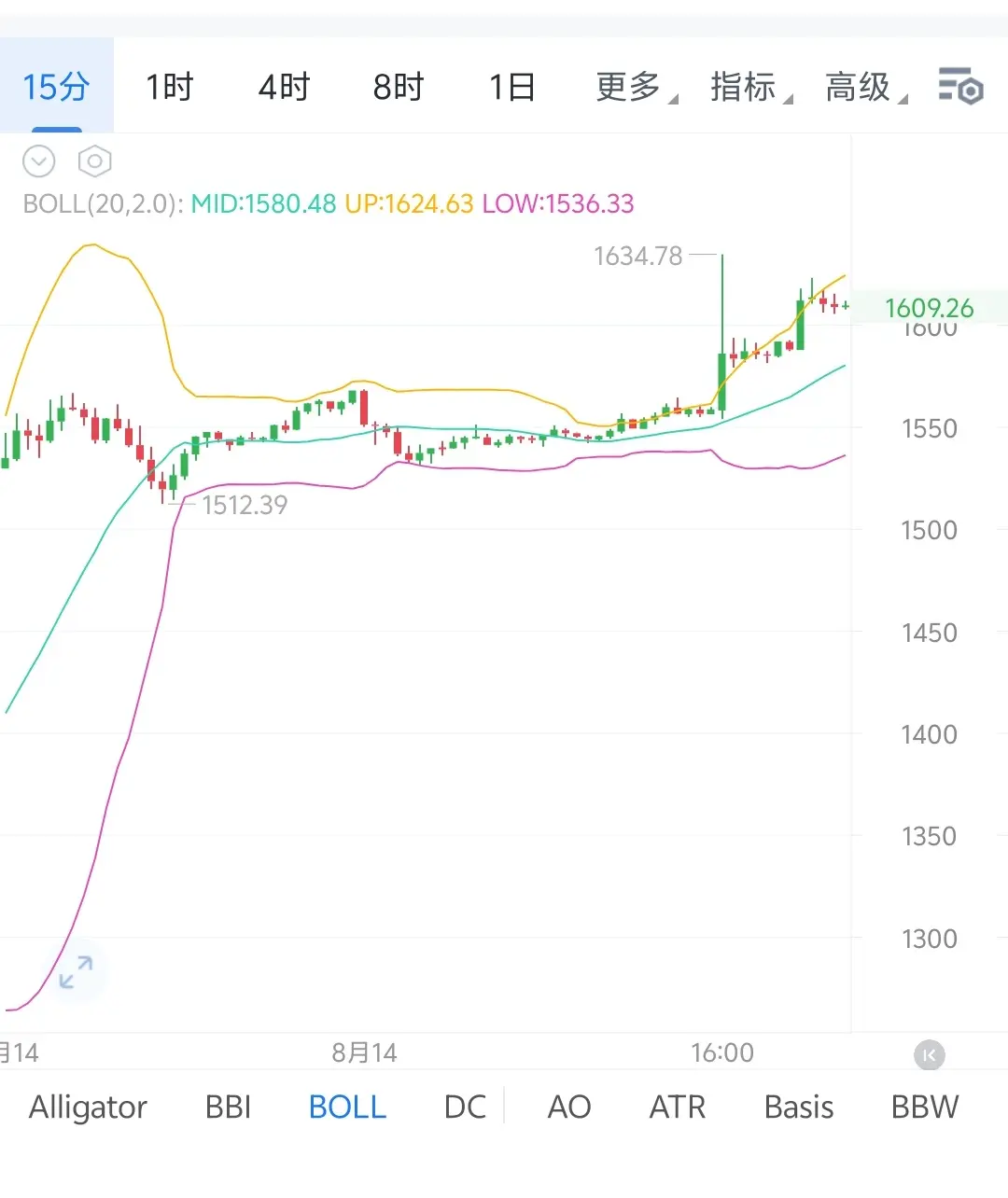
Task: Click the tall green candle at 1634.78 high
Action: (721, 382)
